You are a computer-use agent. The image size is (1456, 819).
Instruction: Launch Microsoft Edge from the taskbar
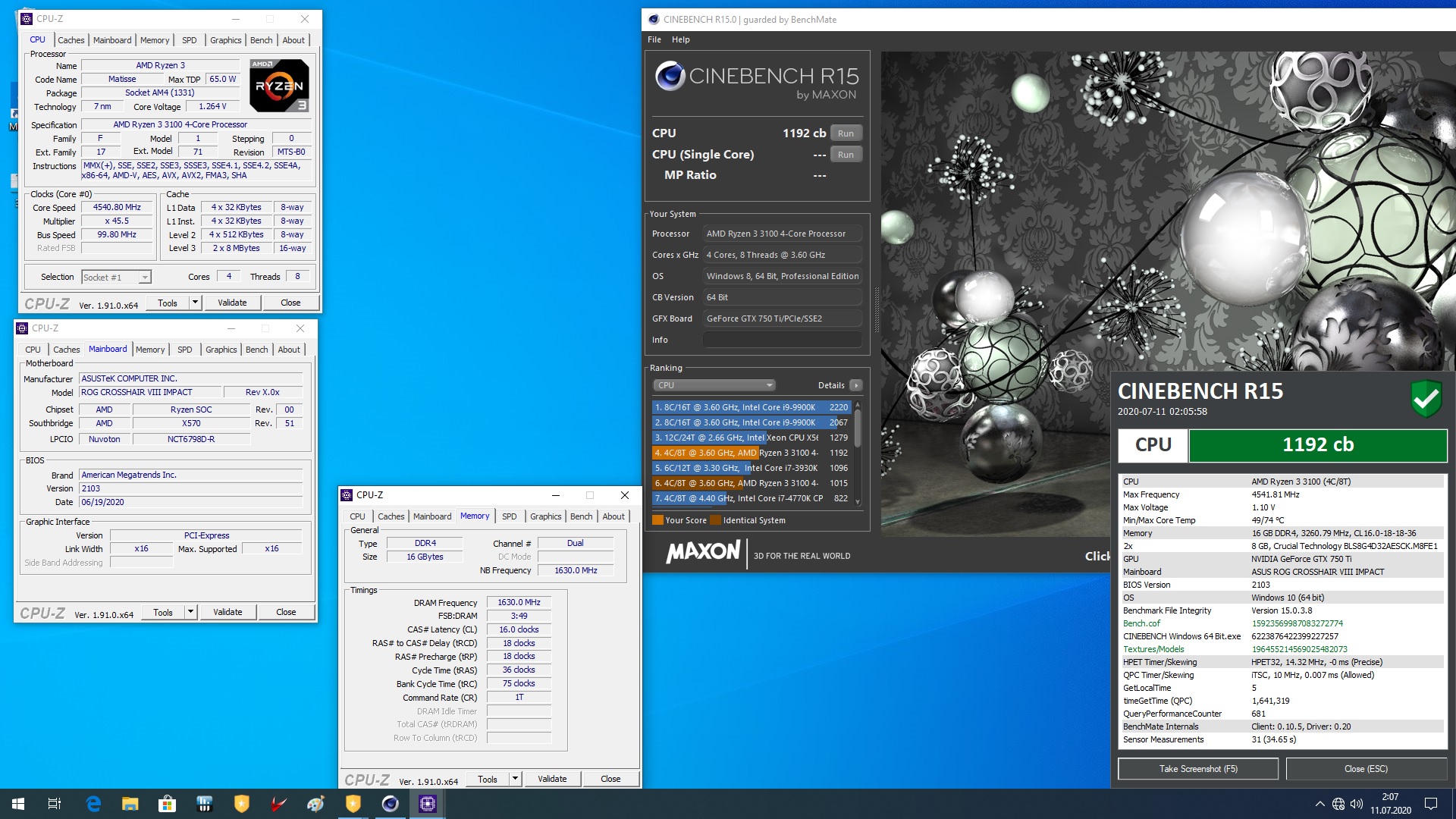tap(93, 804)
